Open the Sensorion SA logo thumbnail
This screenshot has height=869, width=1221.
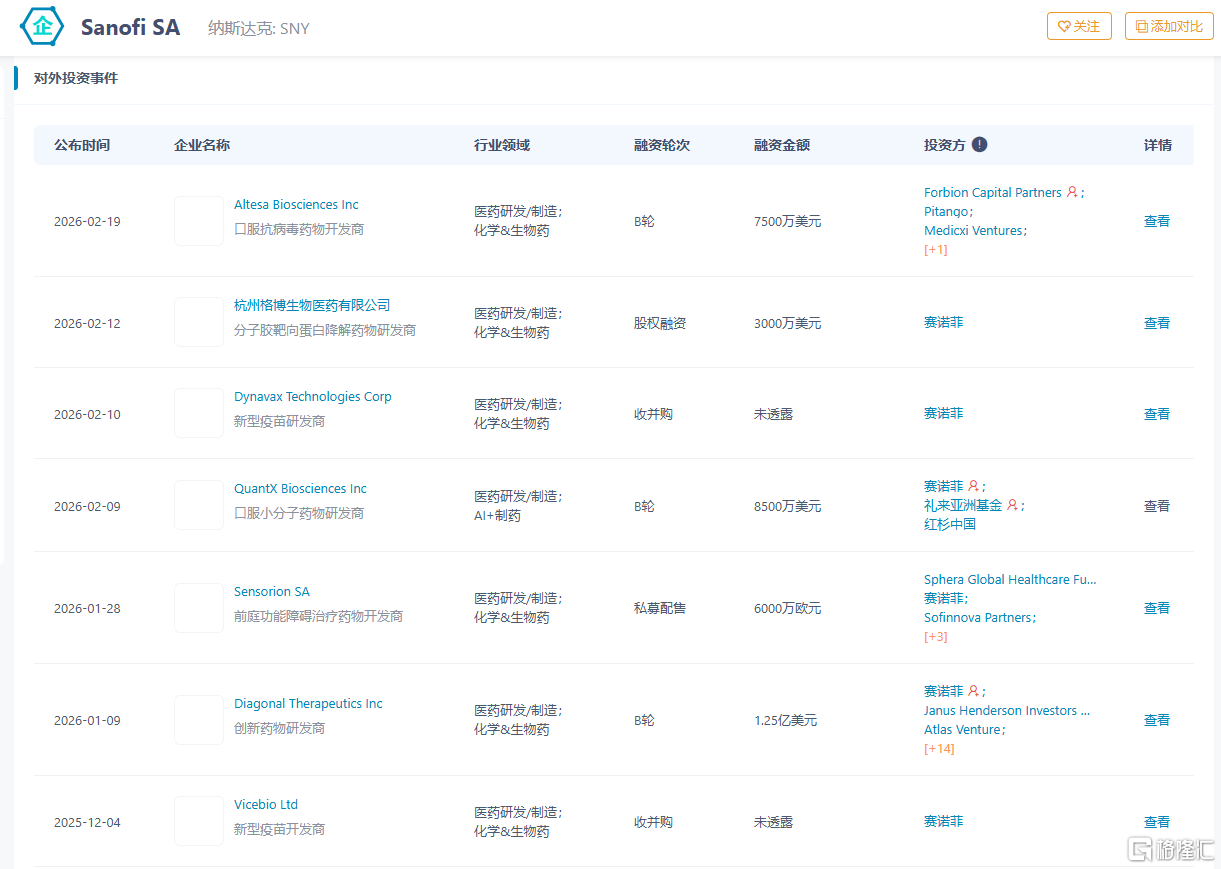199,608
